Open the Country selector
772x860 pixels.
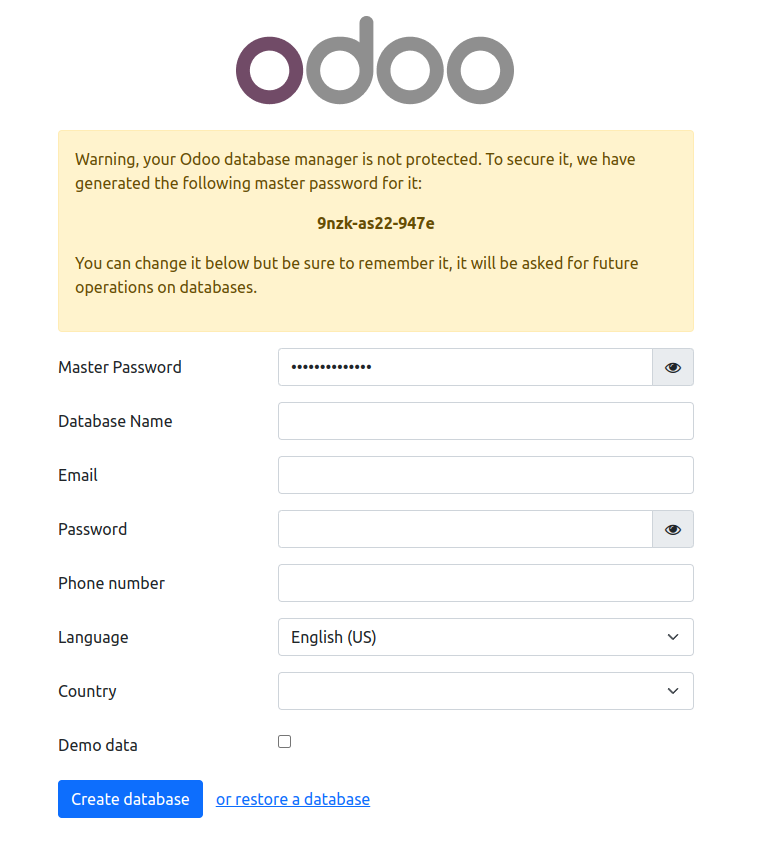pos(485,691)
